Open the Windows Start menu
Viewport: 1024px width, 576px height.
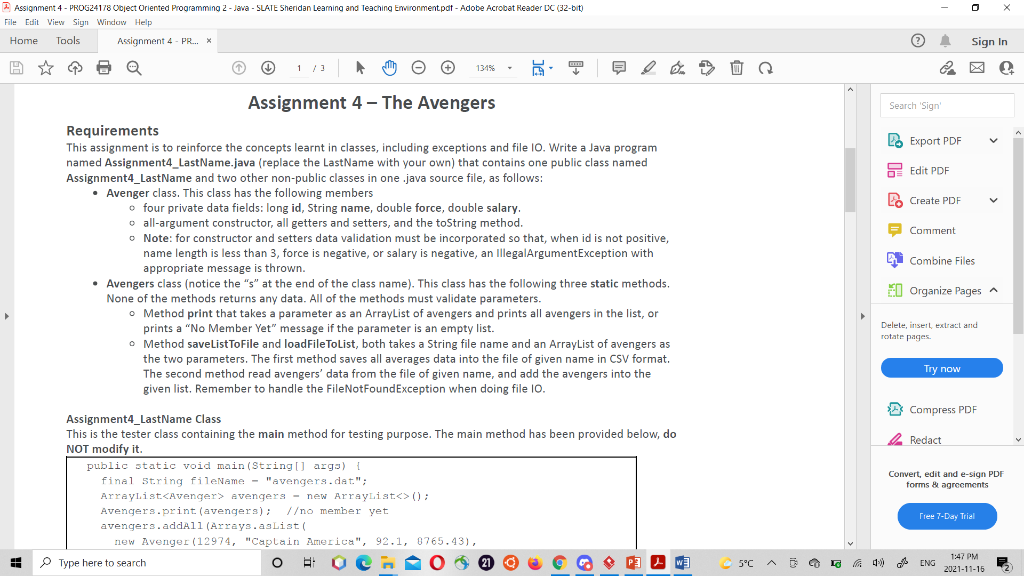[x=16, y=562]
